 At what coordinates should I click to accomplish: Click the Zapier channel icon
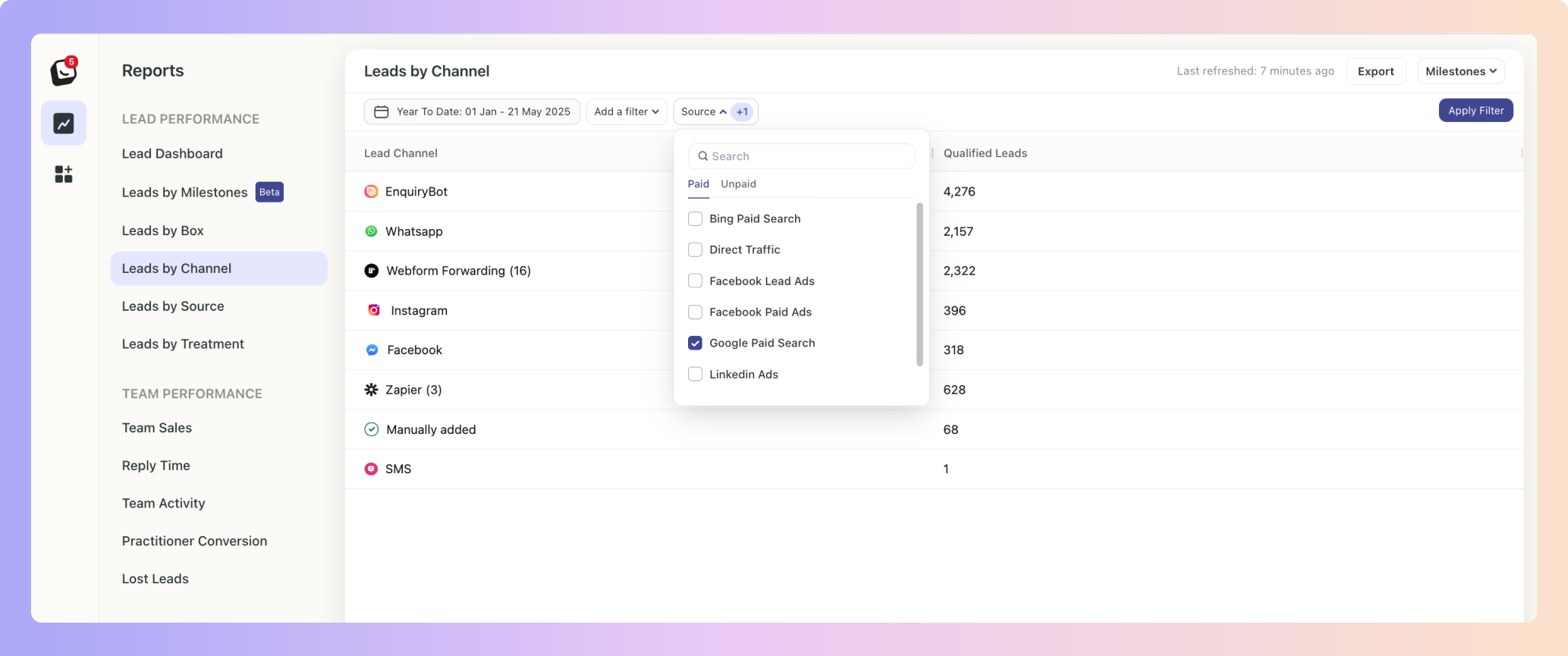pyautogui.click(x=371, y=390)
